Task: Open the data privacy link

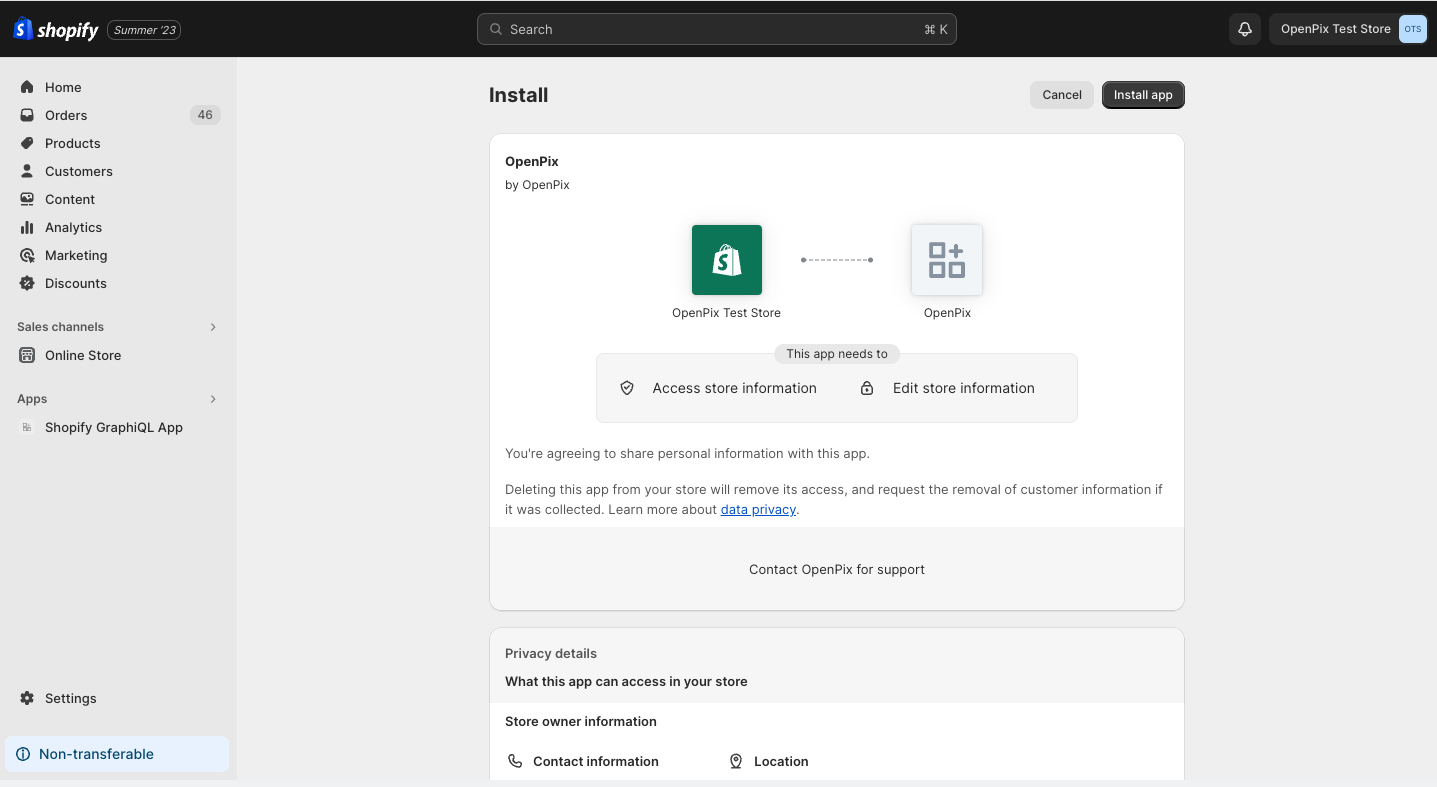Action: pos(757,509)
